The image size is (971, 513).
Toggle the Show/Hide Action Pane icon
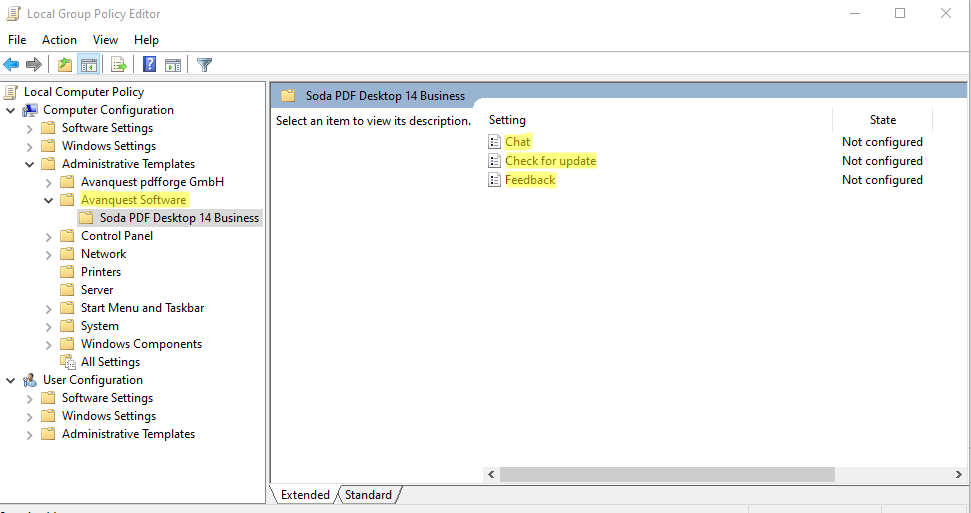[173, 64]
